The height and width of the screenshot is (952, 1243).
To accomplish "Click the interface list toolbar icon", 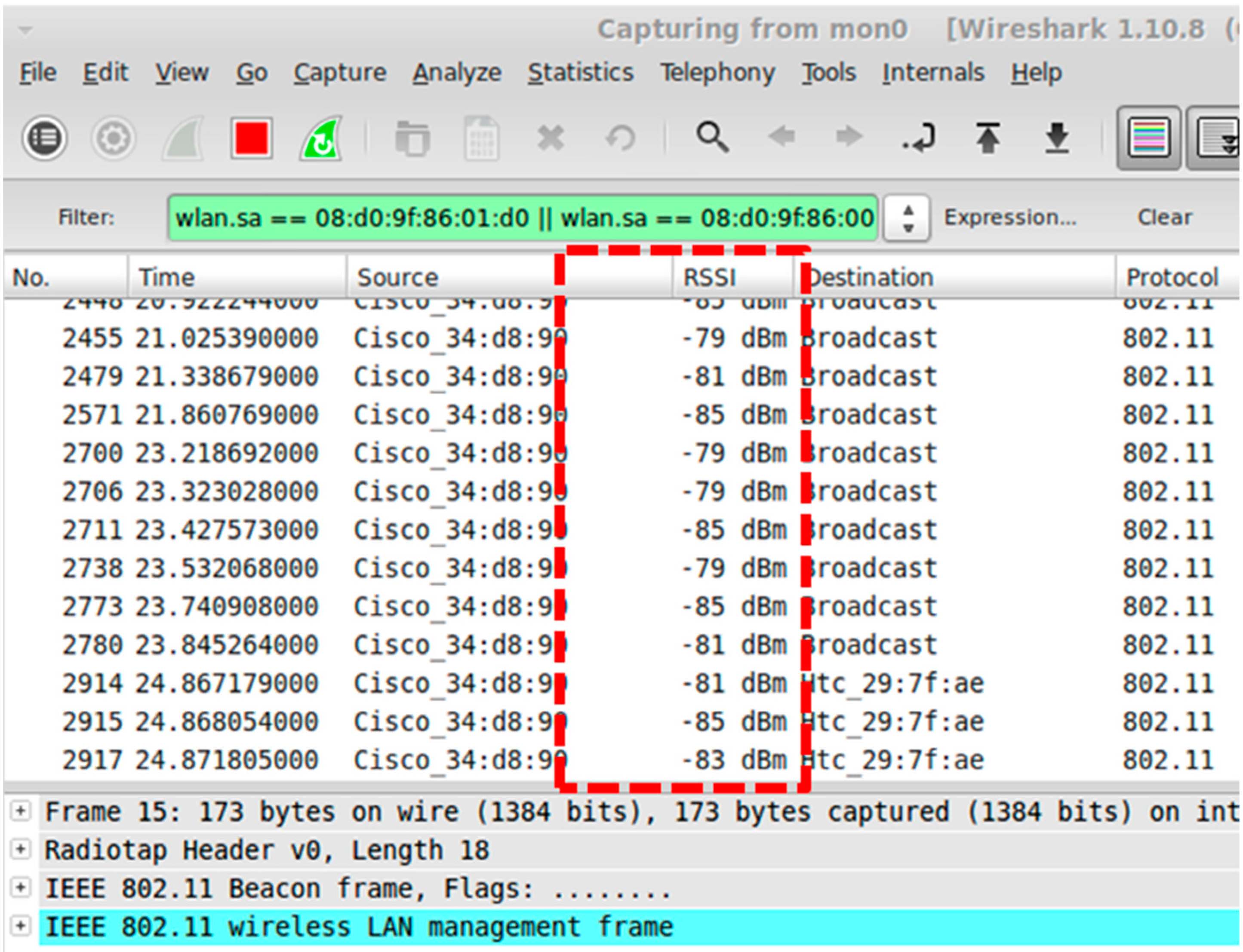I will pyautogui.click(x=44, y=138).
